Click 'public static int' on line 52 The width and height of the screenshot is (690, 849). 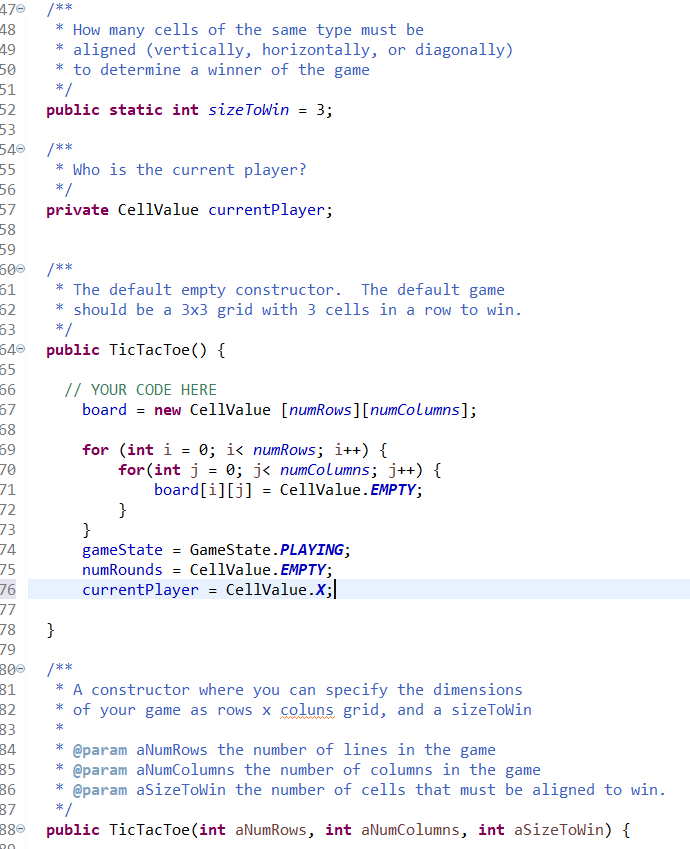122,110
